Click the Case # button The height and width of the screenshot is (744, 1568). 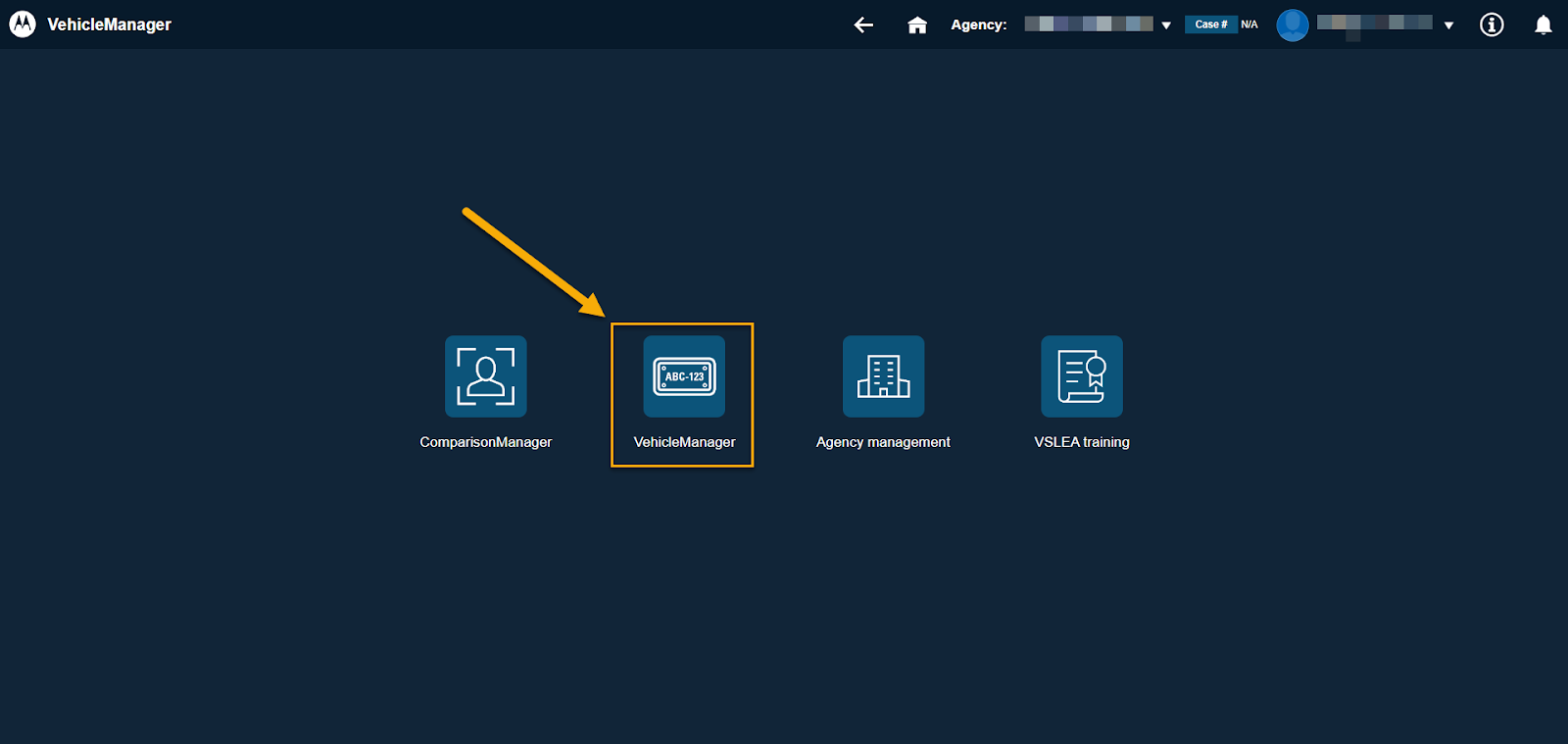(x=1210, y=25)
